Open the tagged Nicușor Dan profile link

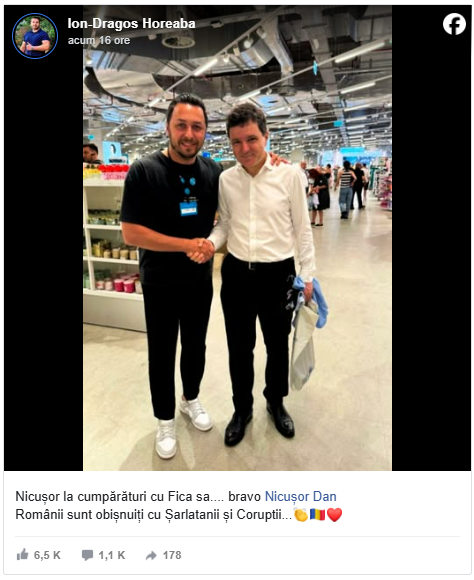click(x=300, y=496)
